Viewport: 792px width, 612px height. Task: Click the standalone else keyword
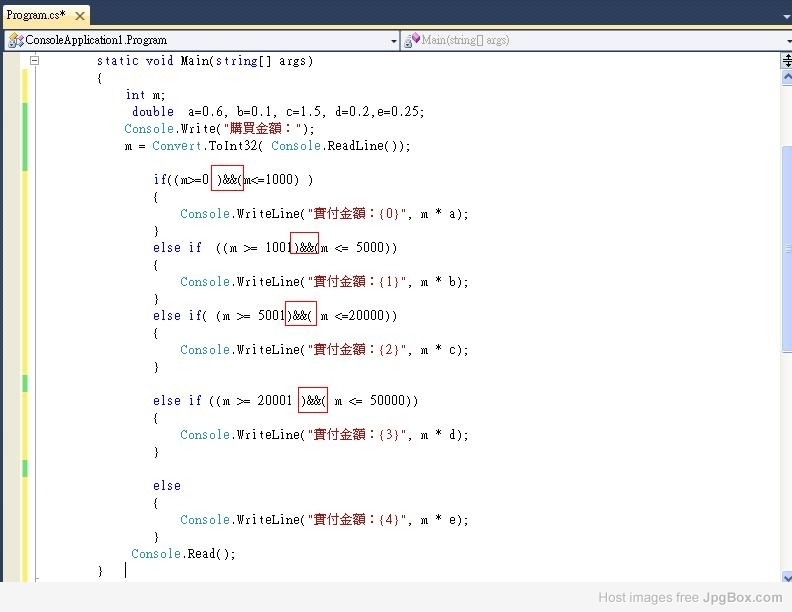(x=167, y=486)
